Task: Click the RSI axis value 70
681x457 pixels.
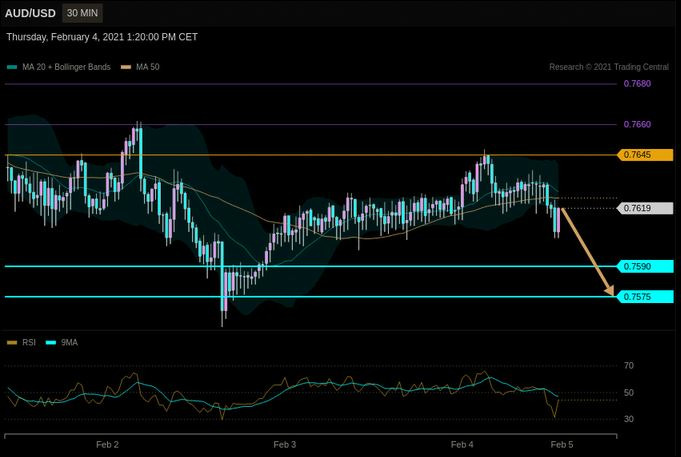Action: pos(628,366)
